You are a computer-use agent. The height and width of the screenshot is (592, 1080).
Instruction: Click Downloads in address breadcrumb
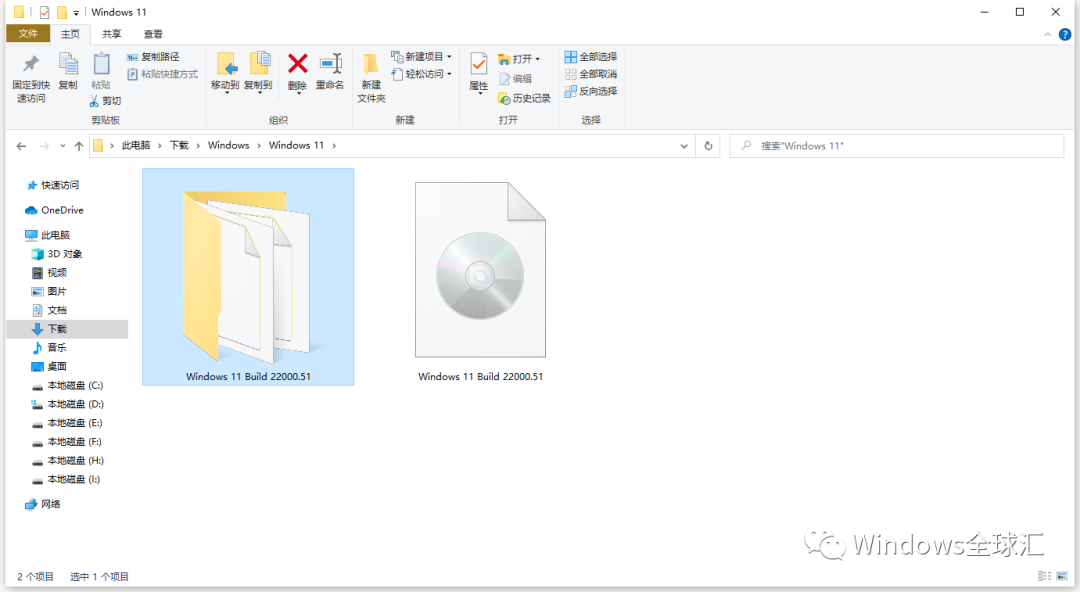179,145
